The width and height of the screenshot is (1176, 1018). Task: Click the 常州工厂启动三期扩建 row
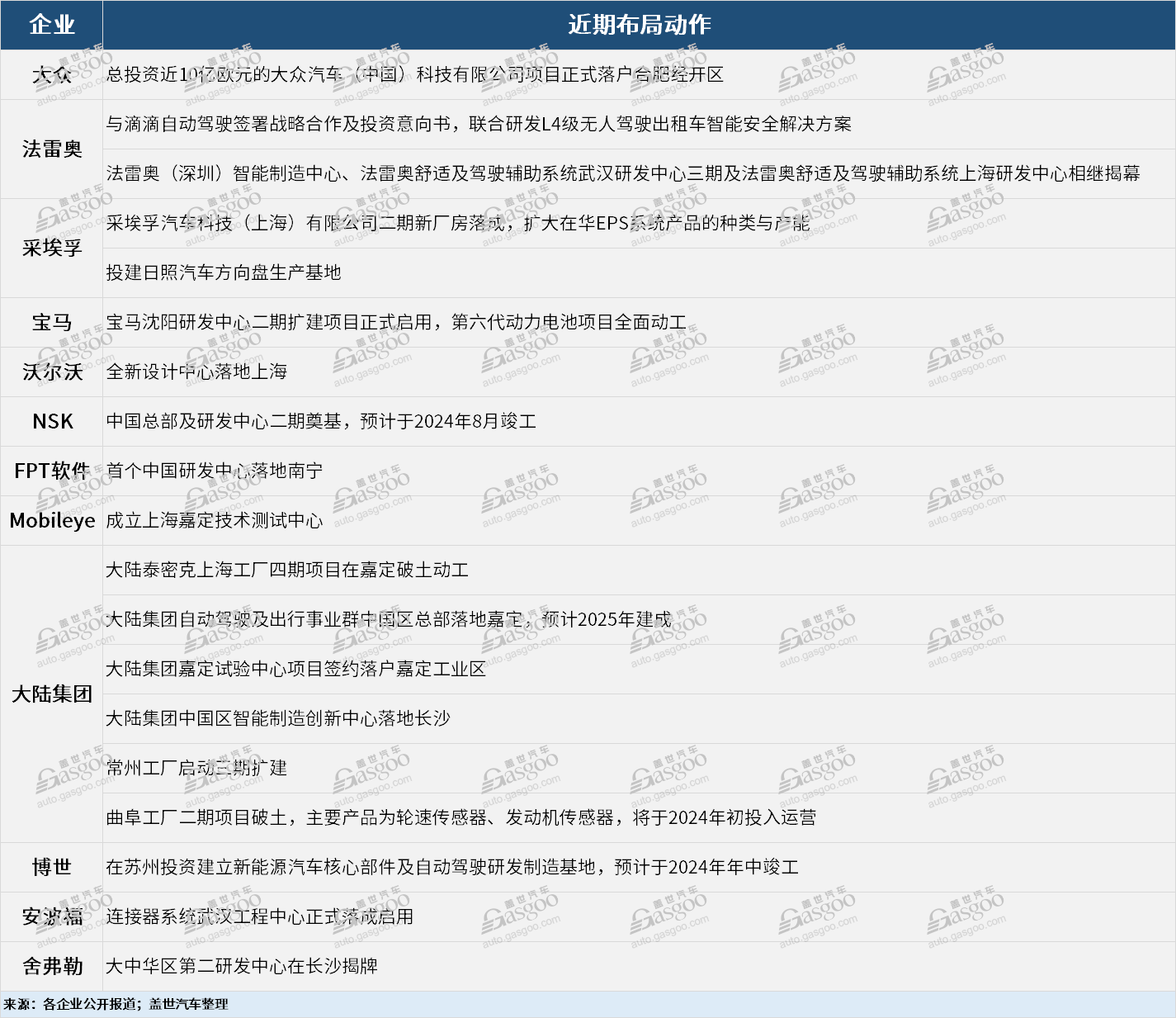pyautogui.click(x=639, y=769)
